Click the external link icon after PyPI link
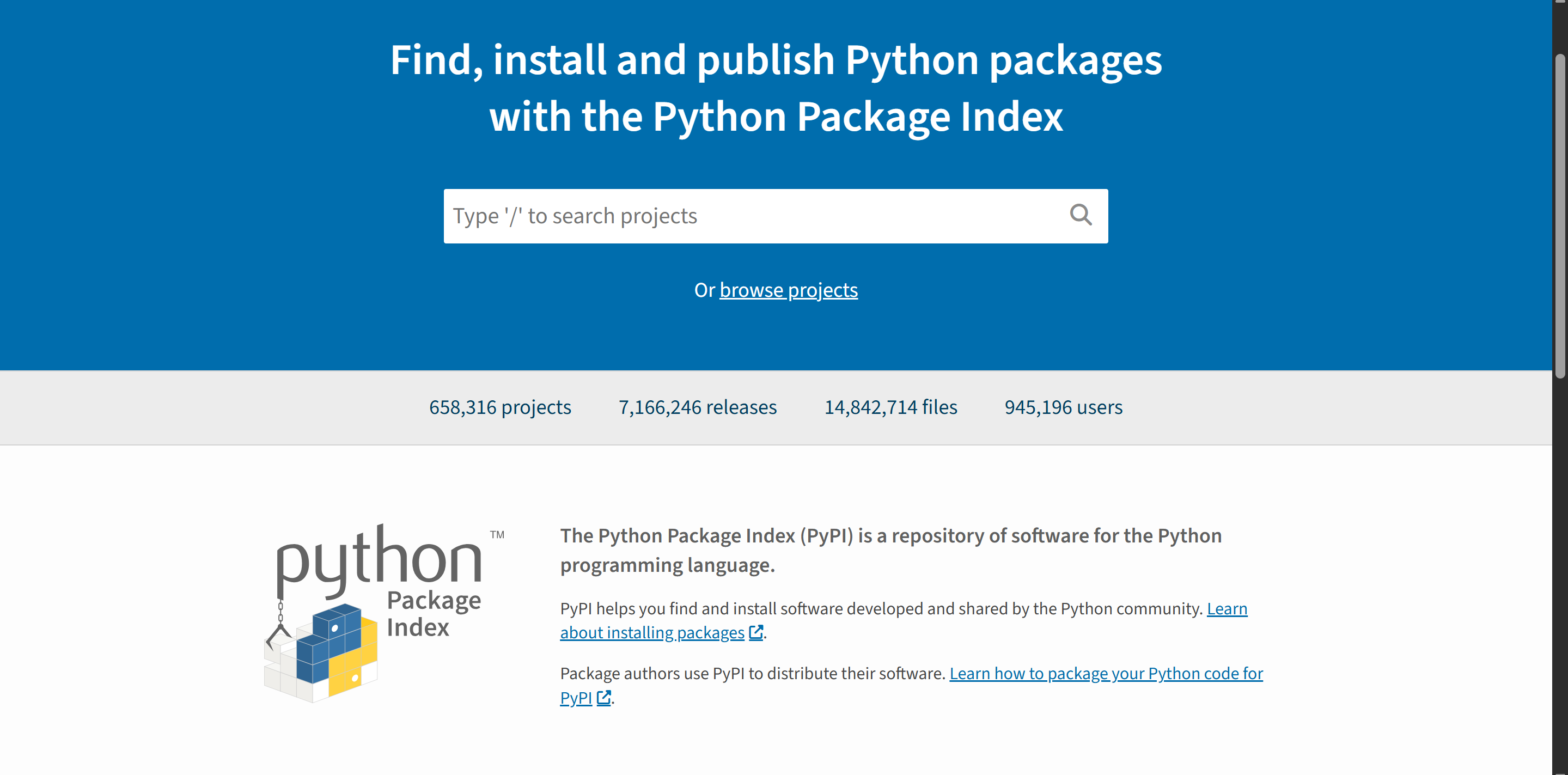 pyautogui.click(x=603, y=698)
